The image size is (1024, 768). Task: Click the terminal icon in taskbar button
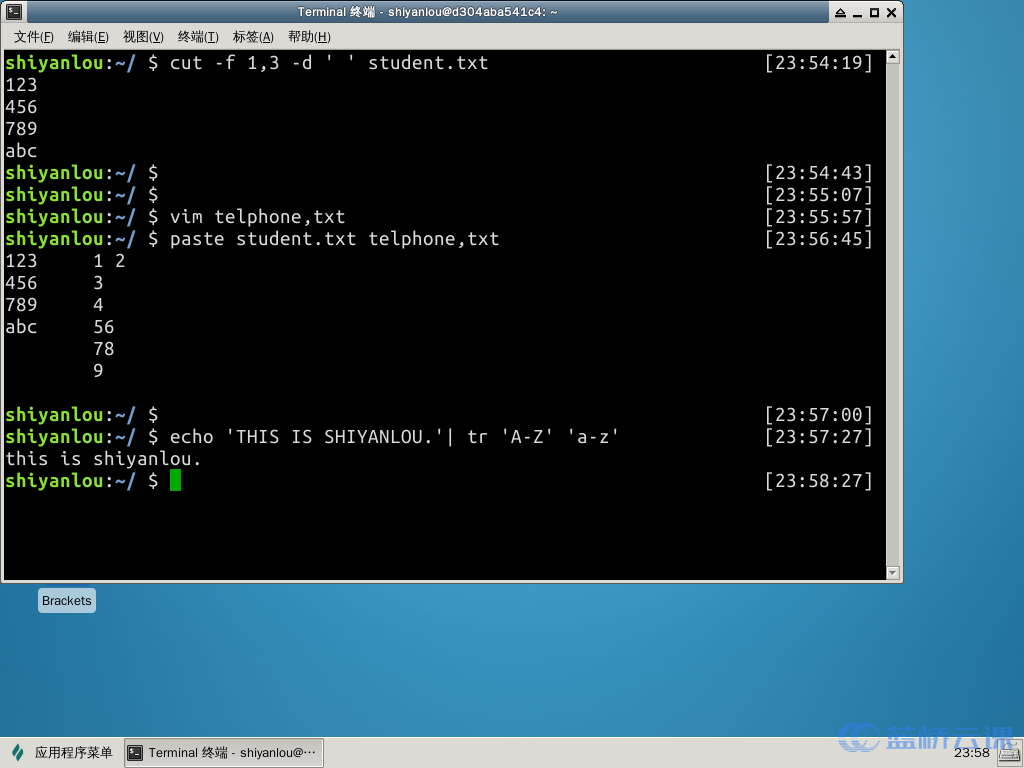click(135, 753)
